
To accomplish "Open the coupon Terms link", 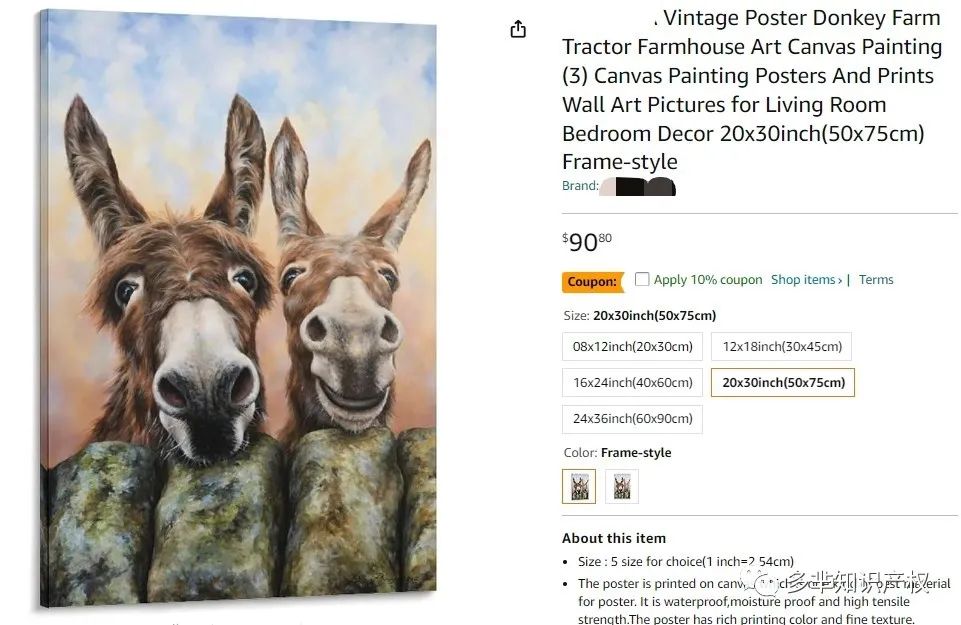I will 876,280.
